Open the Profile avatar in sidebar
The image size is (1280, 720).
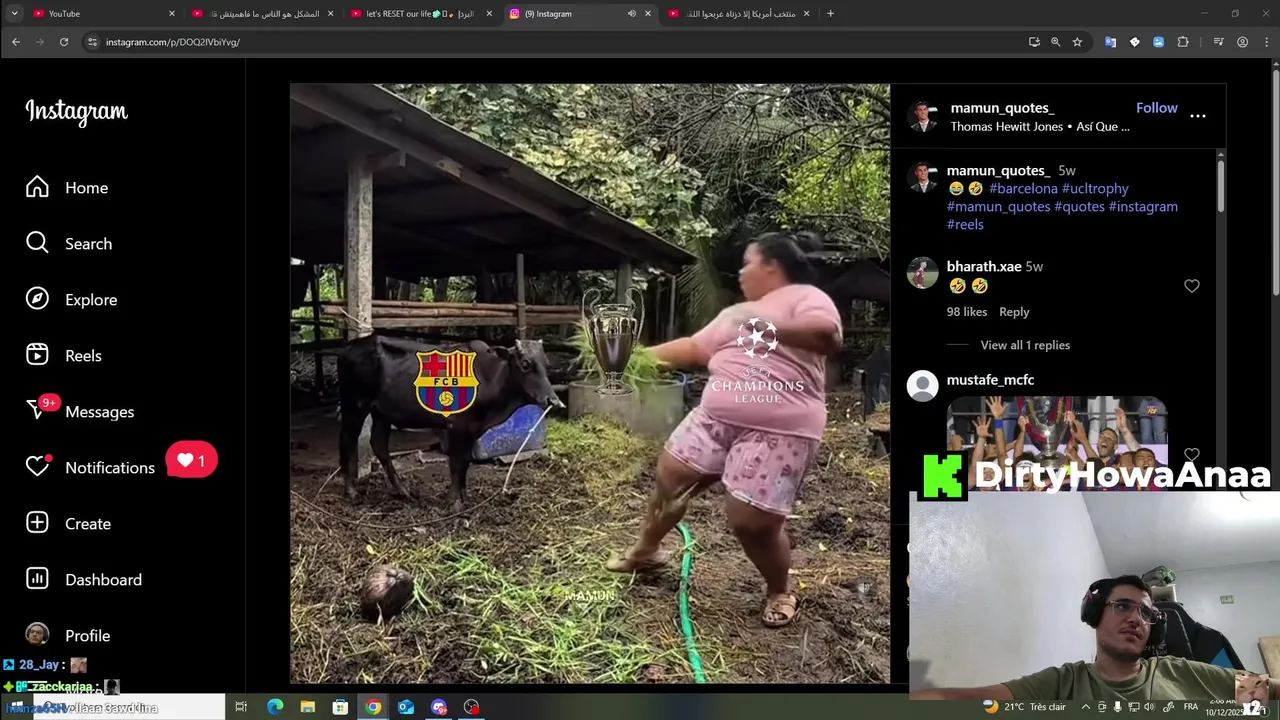[x=37, y=635]
